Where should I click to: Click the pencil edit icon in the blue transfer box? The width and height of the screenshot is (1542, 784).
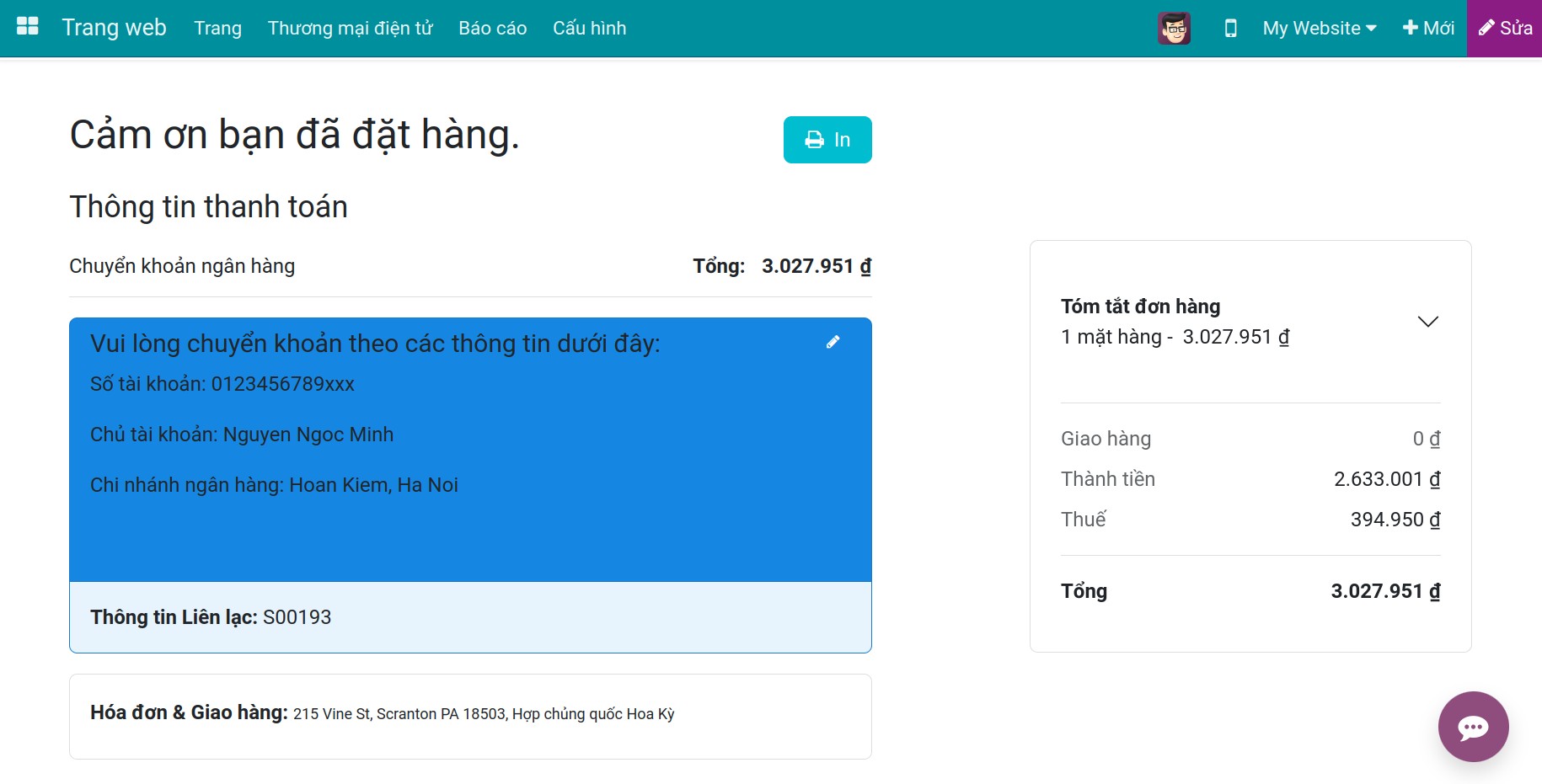(833, 342)
